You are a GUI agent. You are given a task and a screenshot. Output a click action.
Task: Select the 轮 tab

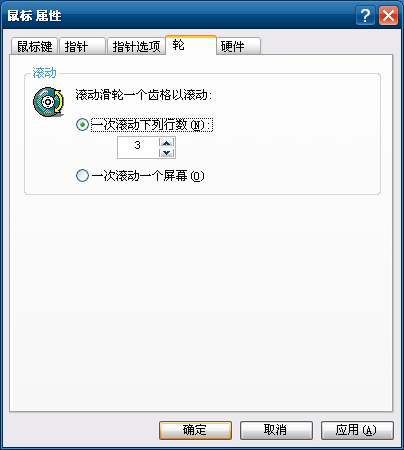click(191, 45)
